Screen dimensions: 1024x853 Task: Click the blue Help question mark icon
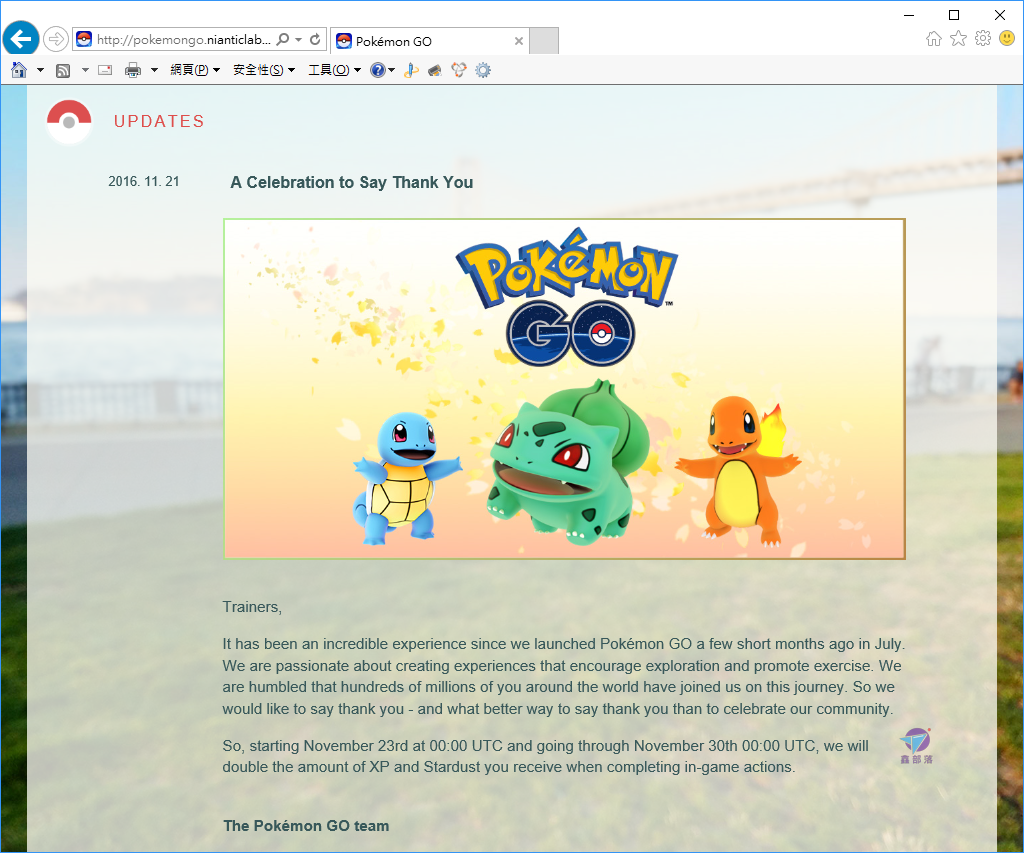[377, 70]
